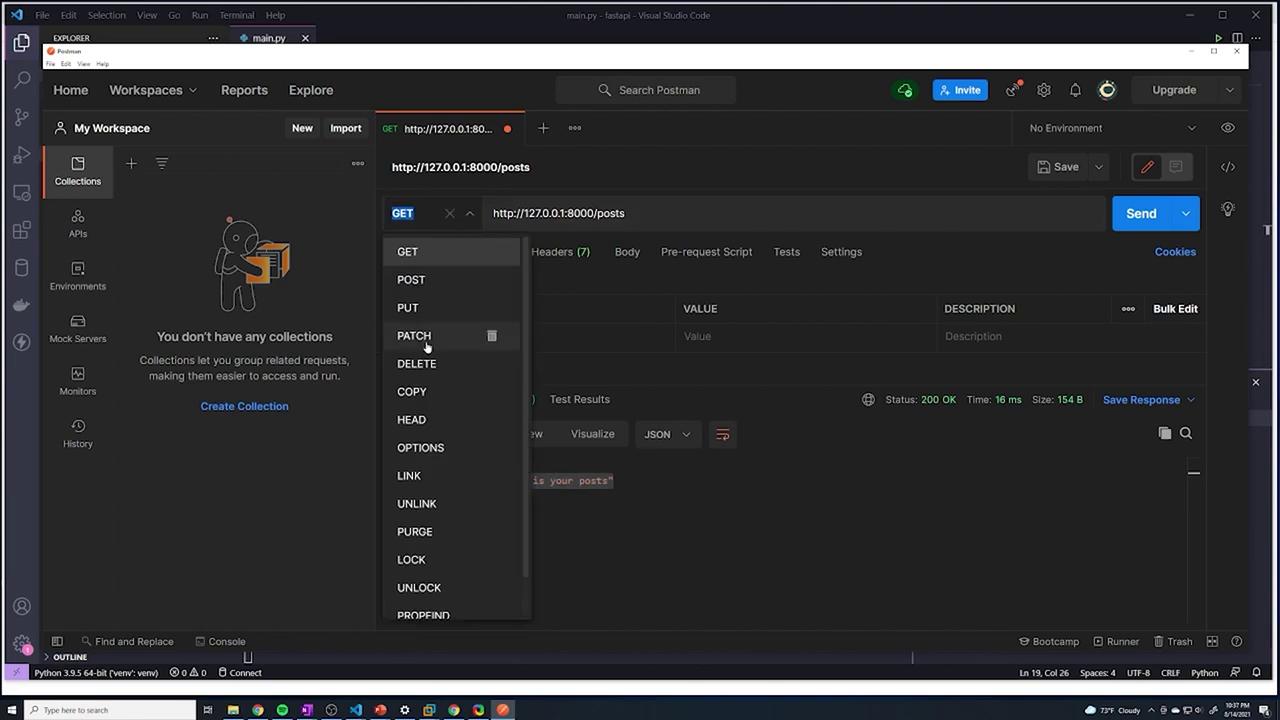The width and height of the screenshot is (1280, 720).
Task: Open Spotify from the taskbar
Action: click(282, 710)
